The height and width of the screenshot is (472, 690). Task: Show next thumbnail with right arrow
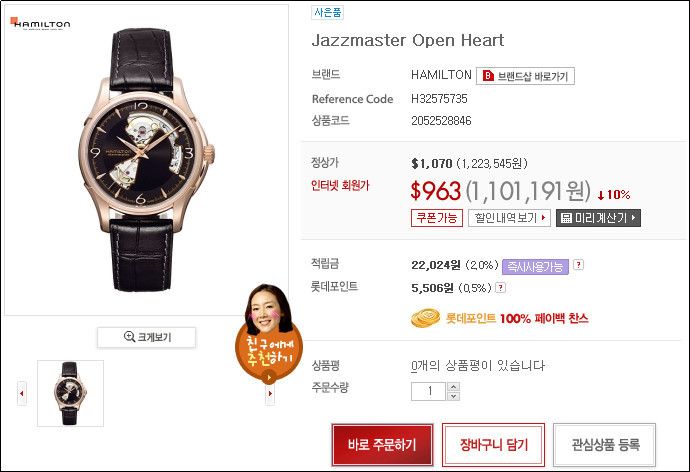270,393
